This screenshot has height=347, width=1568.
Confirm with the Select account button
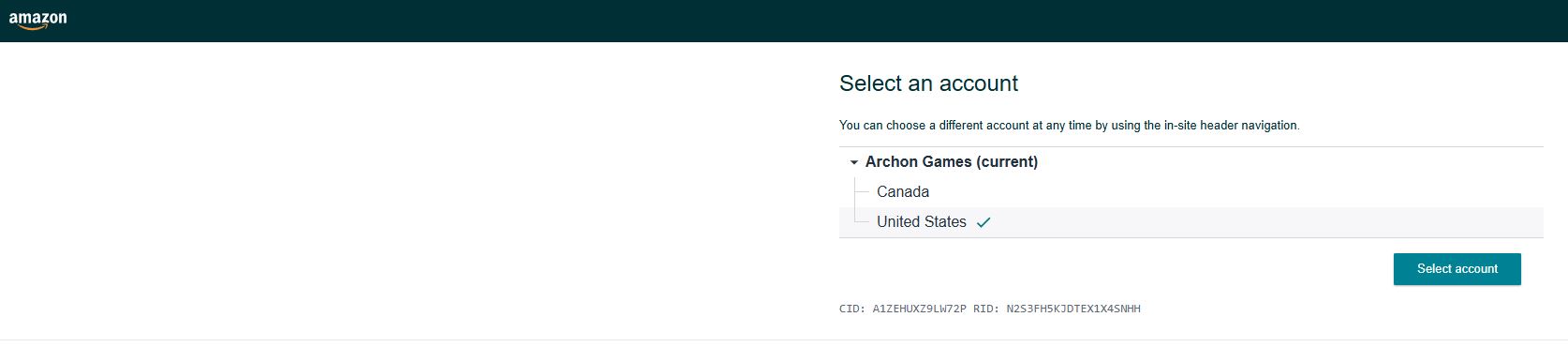coord(1457,269)
